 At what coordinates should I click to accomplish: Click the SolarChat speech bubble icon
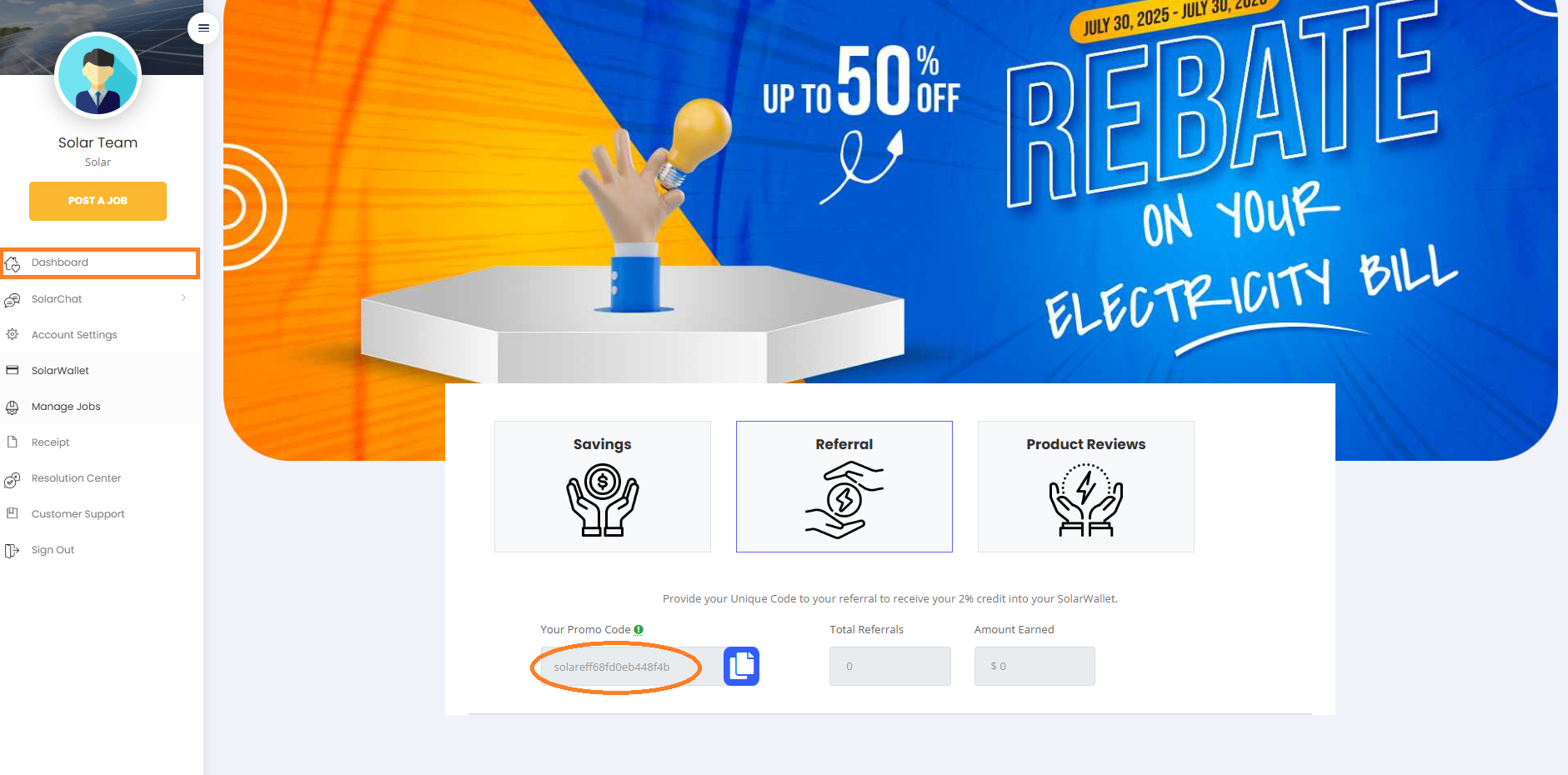(13, 299)
